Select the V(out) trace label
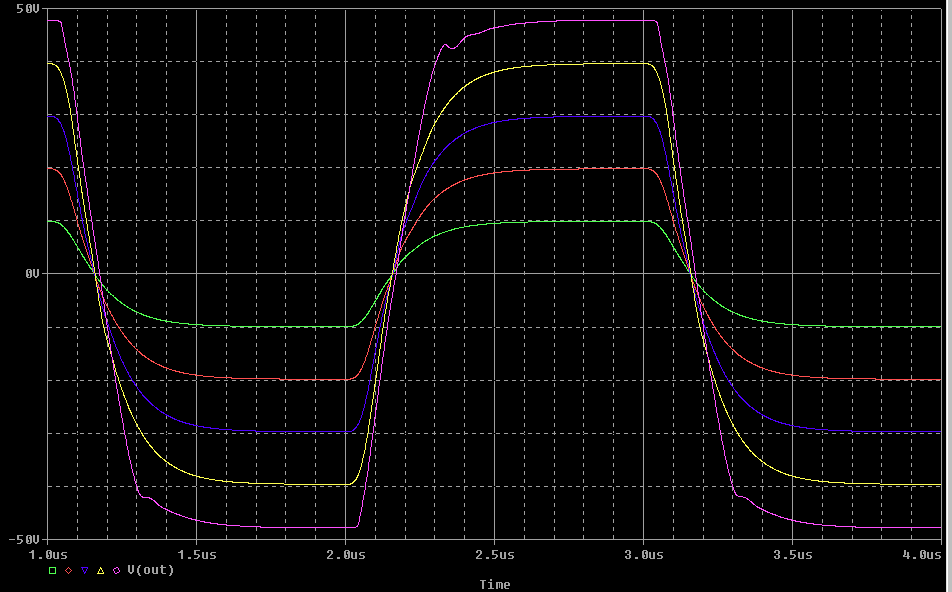Image resolution: width=952 pixels, height=592 pixels. point(149,570)
